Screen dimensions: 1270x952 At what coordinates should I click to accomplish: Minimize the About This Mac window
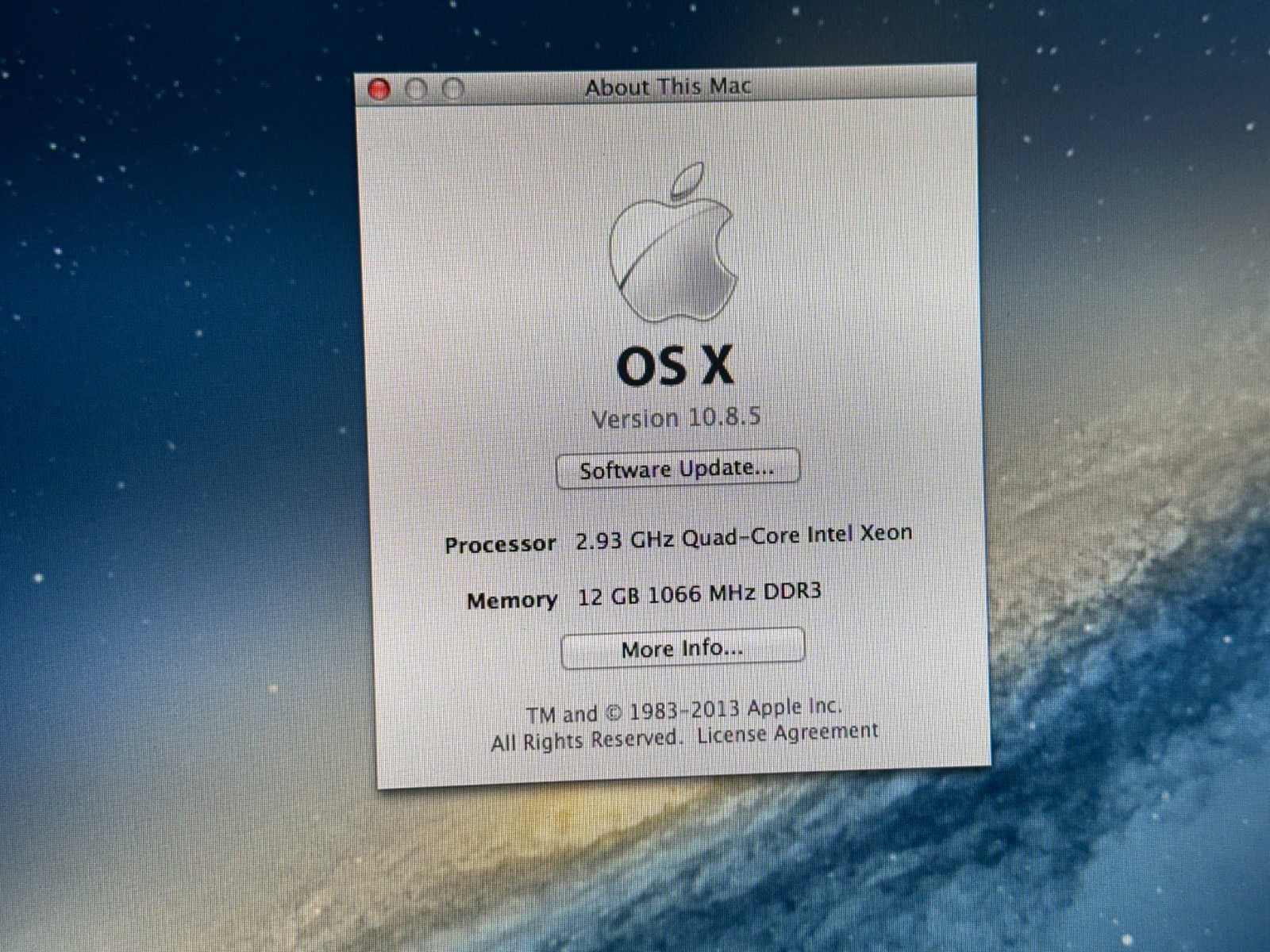tap(416, 89)
